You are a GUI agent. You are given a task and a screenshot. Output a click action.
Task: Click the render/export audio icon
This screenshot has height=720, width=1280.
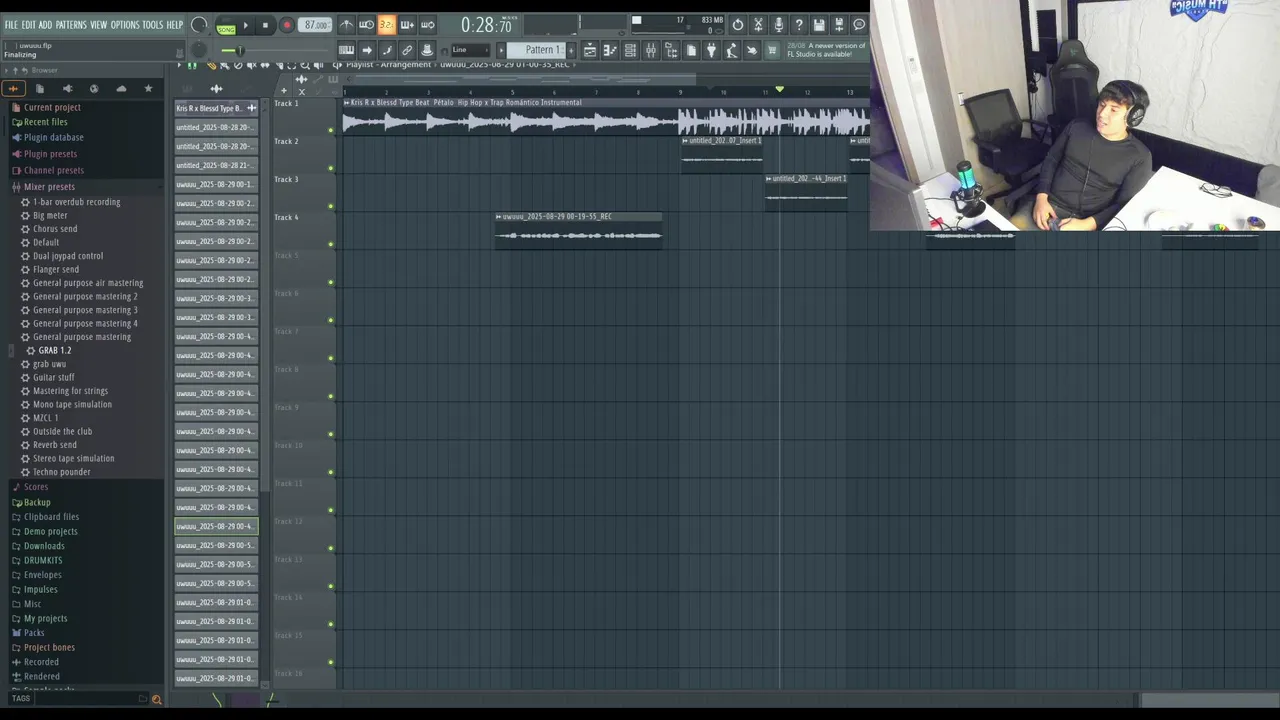[x=839, y=25]
